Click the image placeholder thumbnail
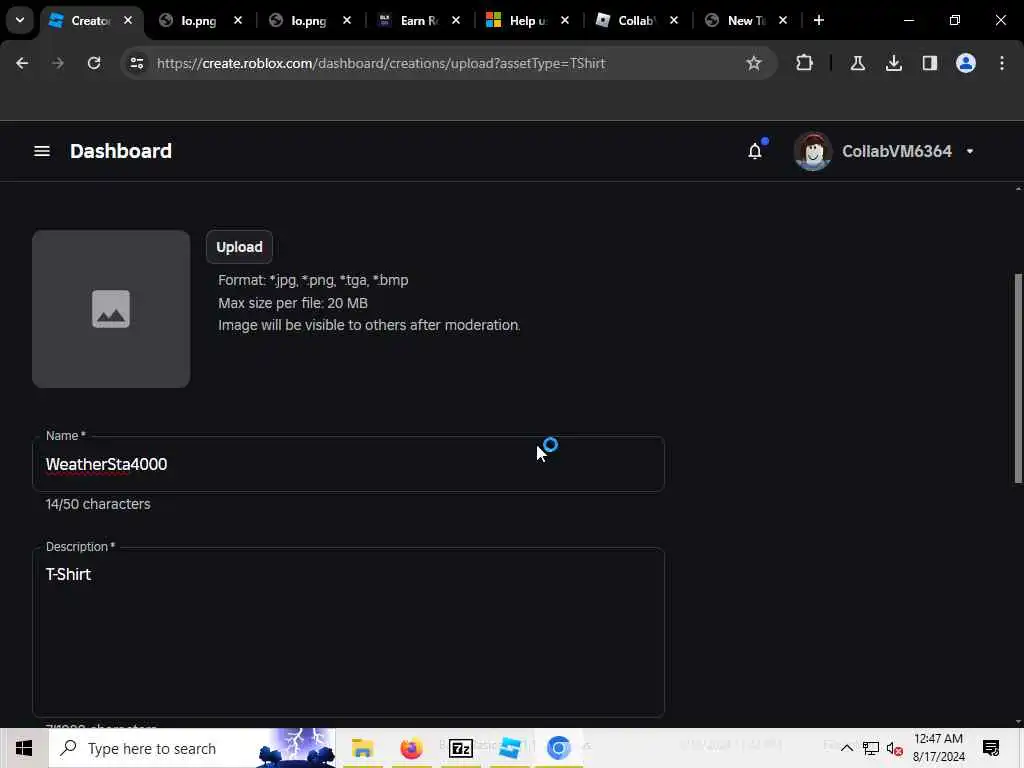 tap(111, 309)
